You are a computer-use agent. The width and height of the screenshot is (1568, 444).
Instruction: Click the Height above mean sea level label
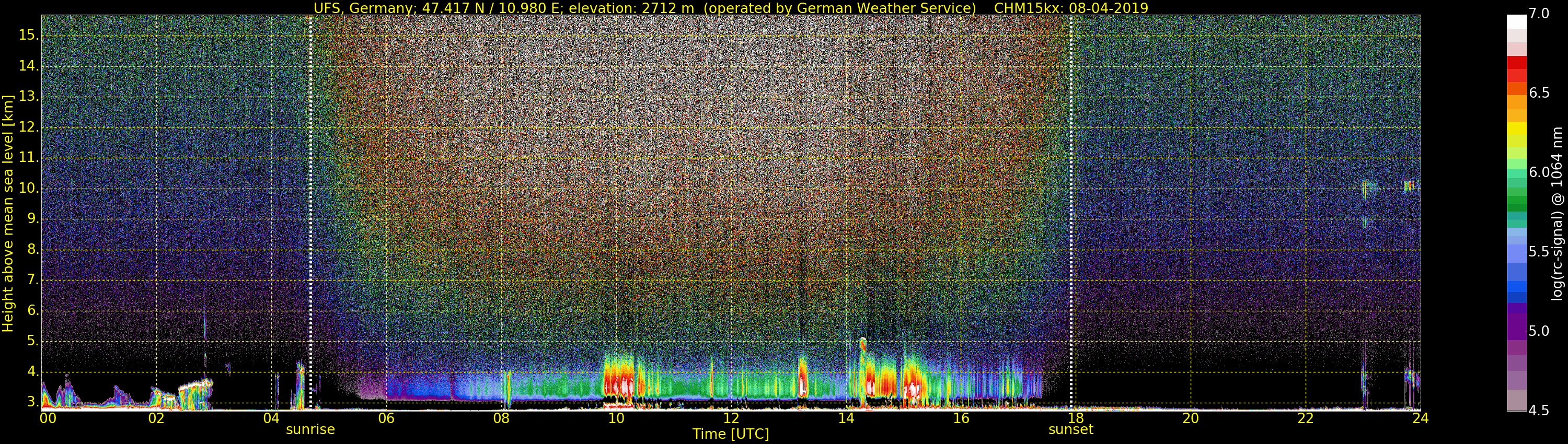click(8, 213)
